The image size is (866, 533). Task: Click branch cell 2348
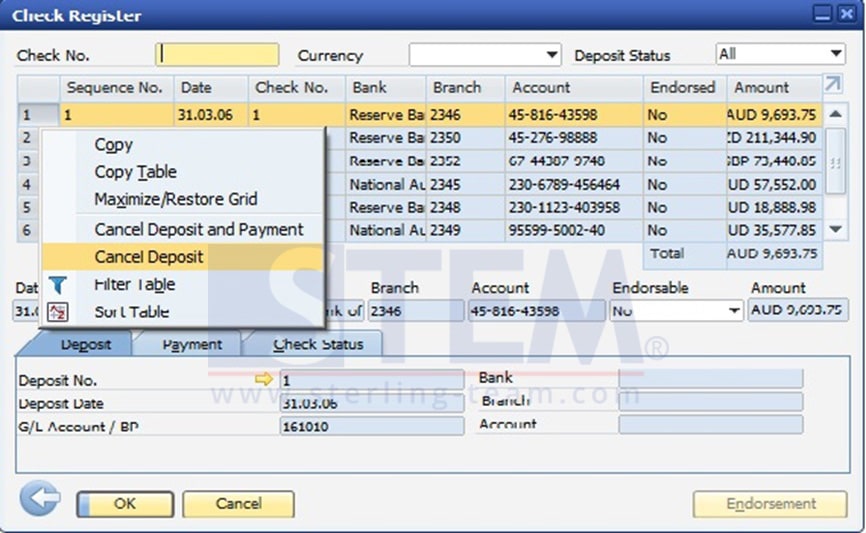[466, 207]
